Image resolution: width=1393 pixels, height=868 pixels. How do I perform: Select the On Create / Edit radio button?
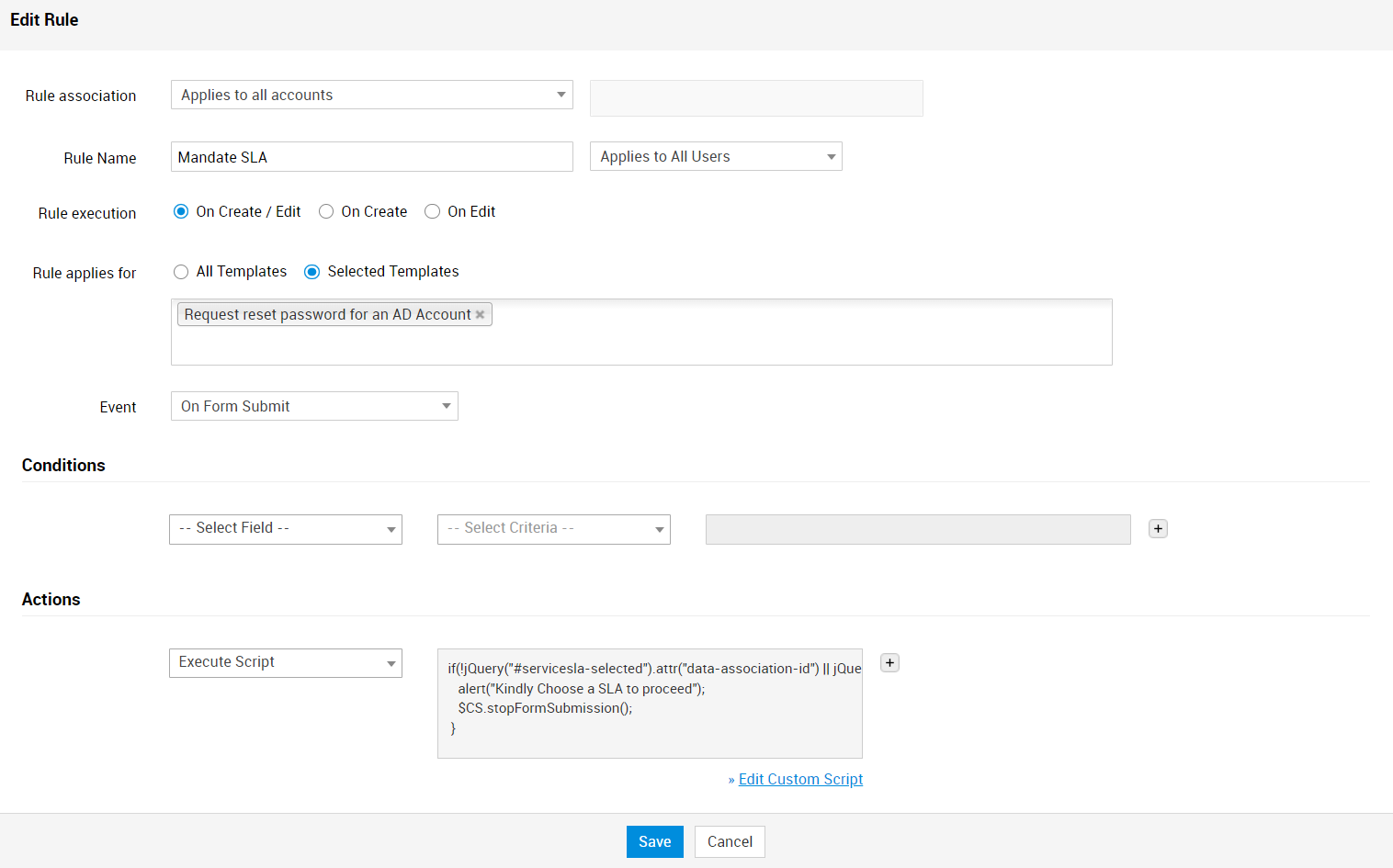[x=181, y=212]
